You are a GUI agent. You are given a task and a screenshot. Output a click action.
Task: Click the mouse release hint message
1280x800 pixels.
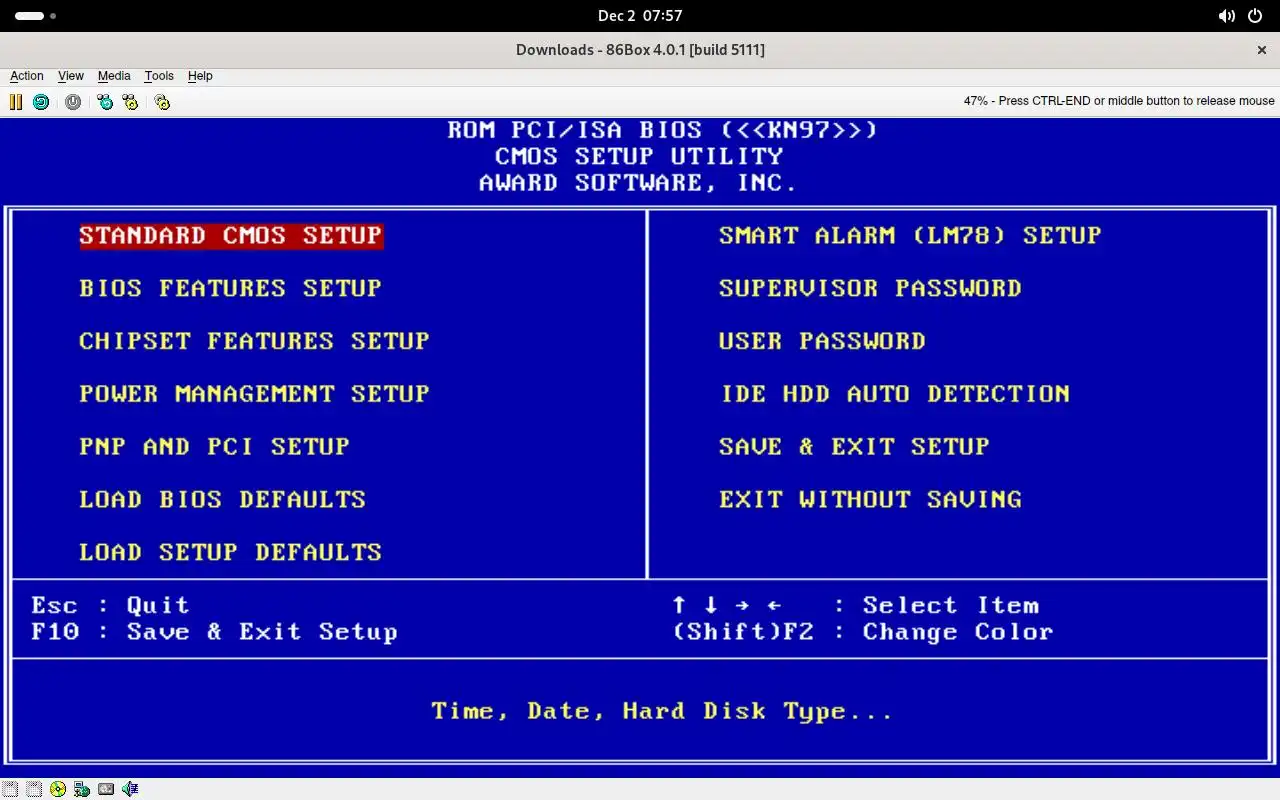tap(1119, 101)
